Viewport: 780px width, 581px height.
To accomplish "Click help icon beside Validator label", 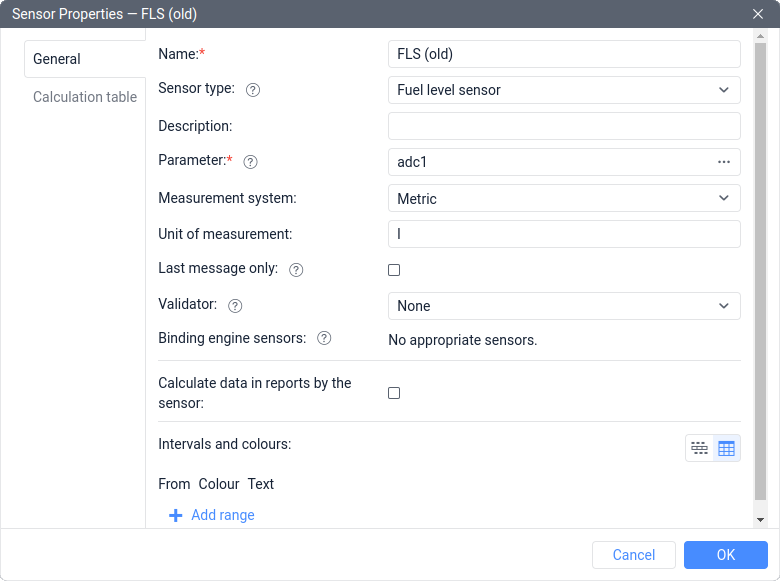I will pos(235,306).
